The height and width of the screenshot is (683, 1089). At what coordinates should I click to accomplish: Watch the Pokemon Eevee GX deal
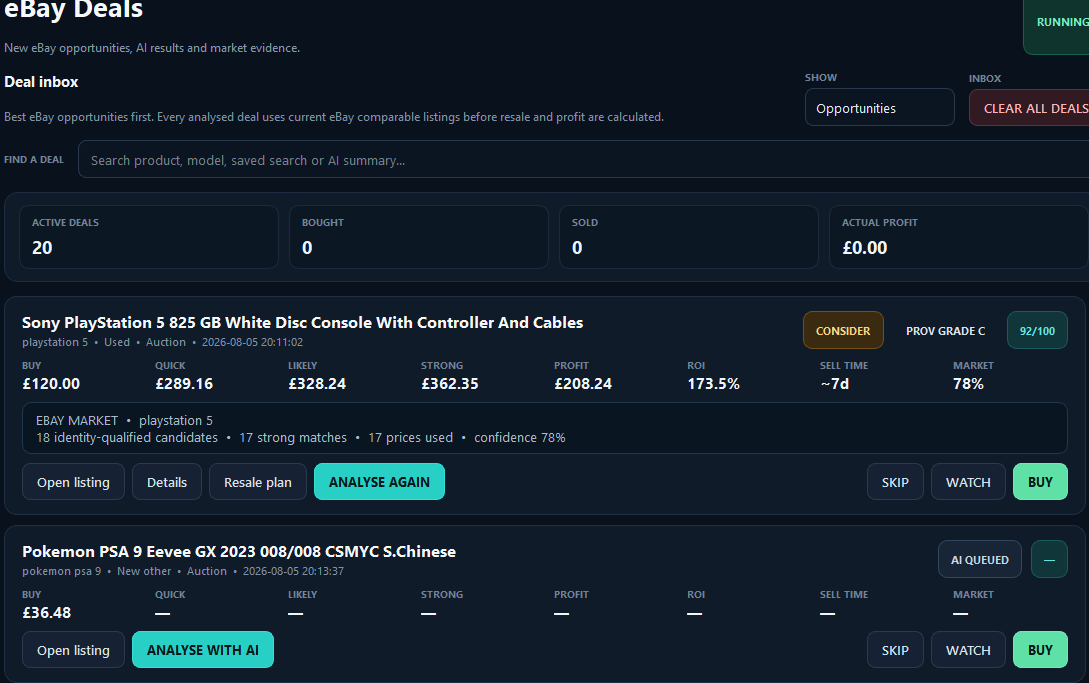click(x=968, y=650)
